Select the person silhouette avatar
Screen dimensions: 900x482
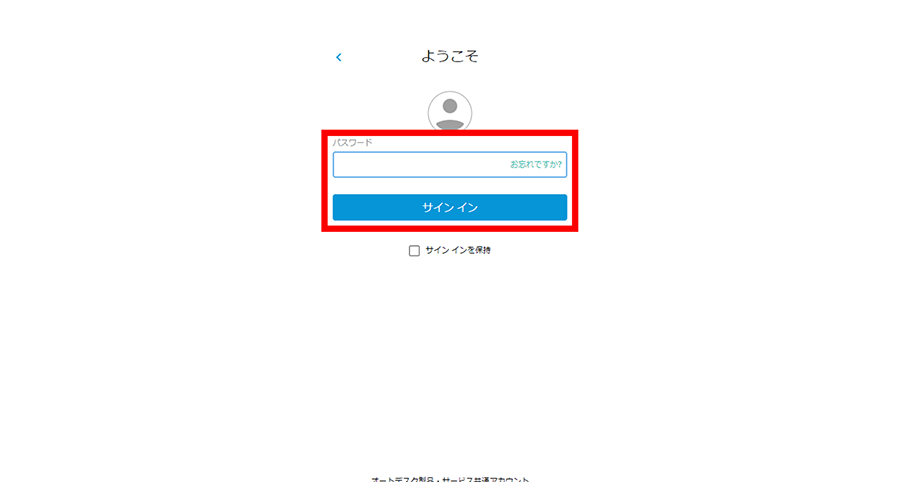[450, 111]
